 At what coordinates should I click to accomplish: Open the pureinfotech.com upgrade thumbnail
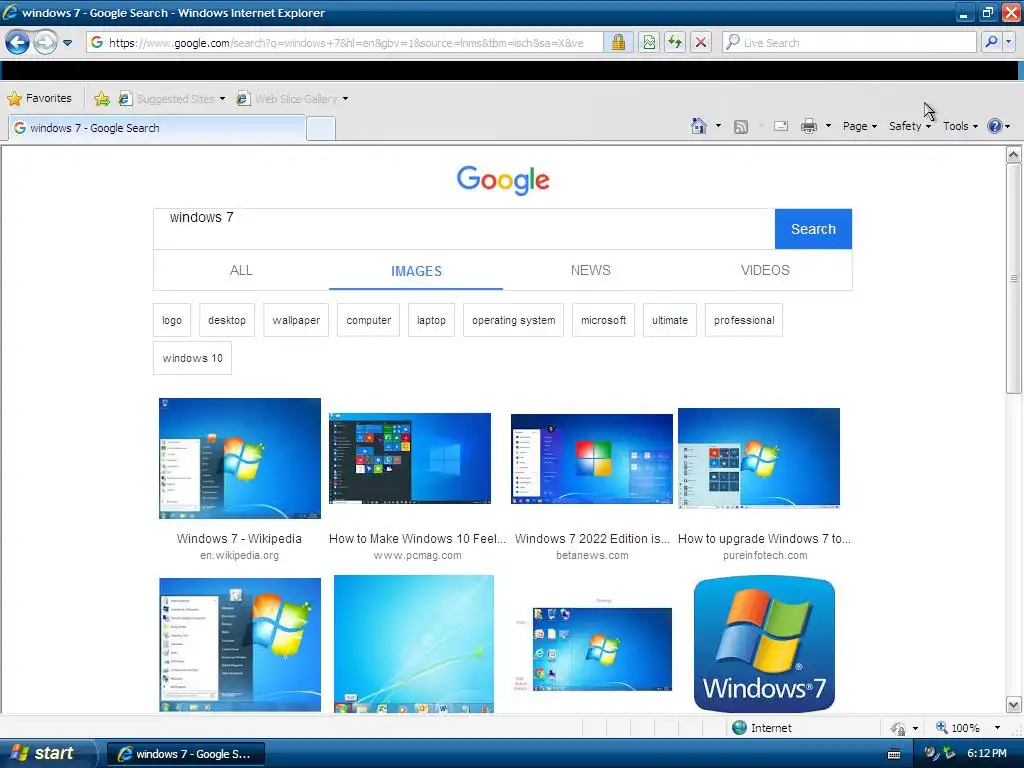pos(759,458)
